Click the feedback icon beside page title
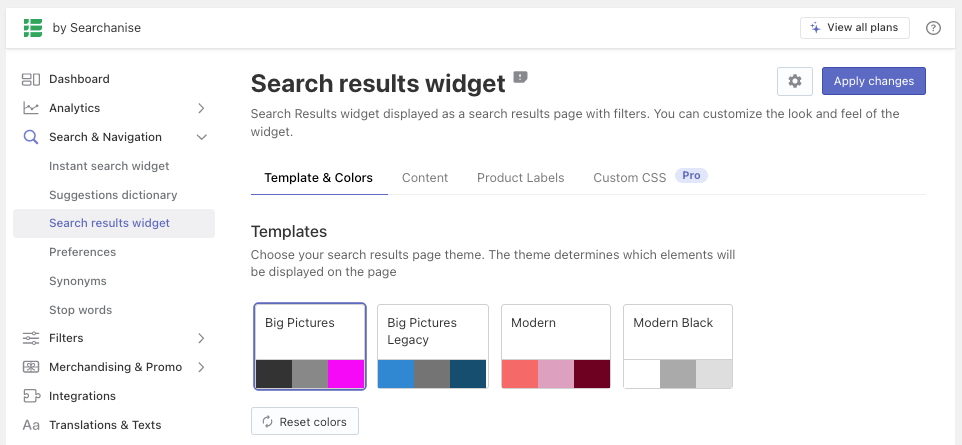The width and height of the screenshot is (962, 445). (x=520, y=77)
